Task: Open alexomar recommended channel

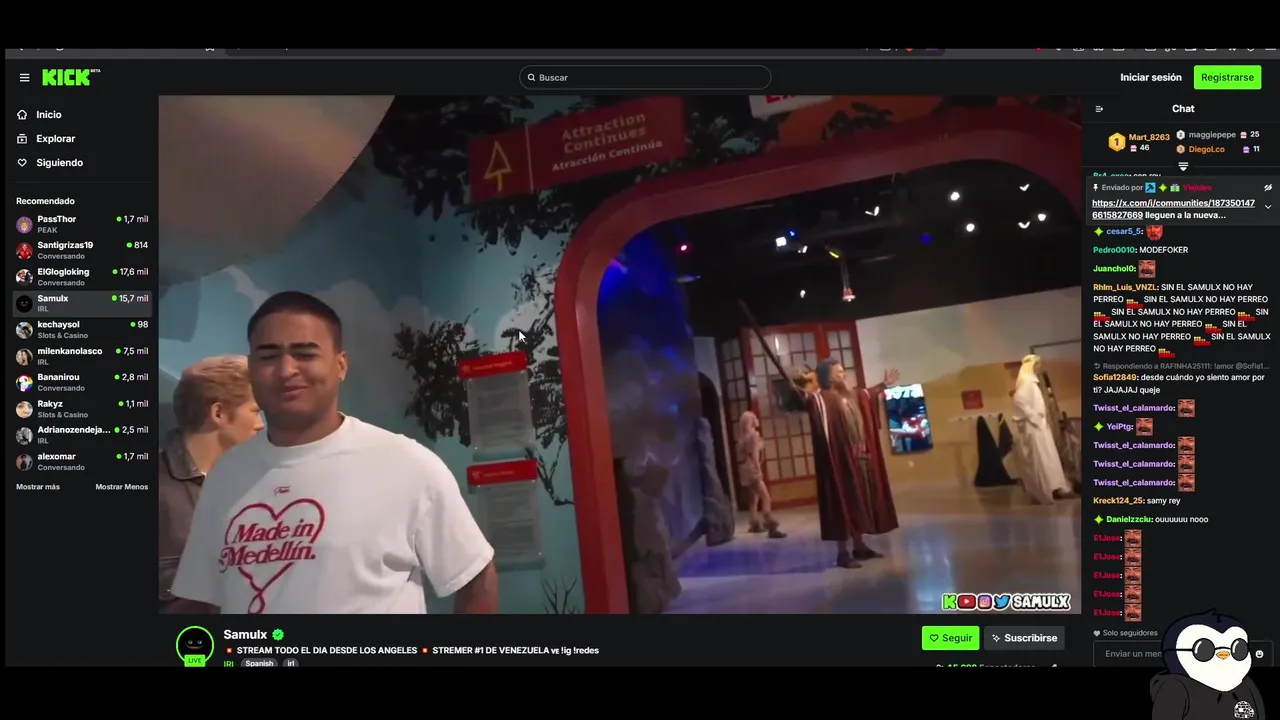Action: (x=82, y=461)
